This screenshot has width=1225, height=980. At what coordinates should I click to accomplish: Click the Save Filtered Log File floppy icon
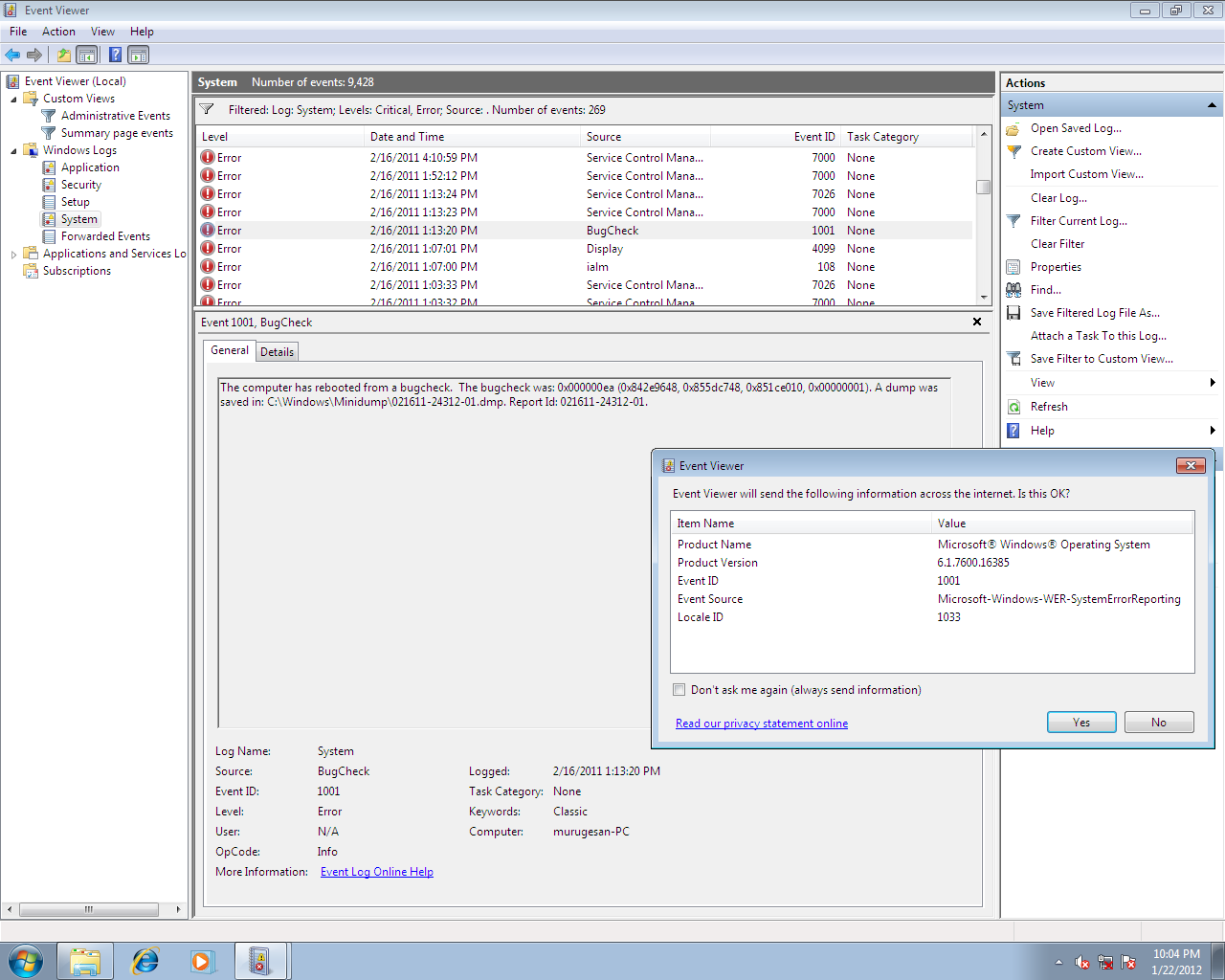click(1013, 313)
